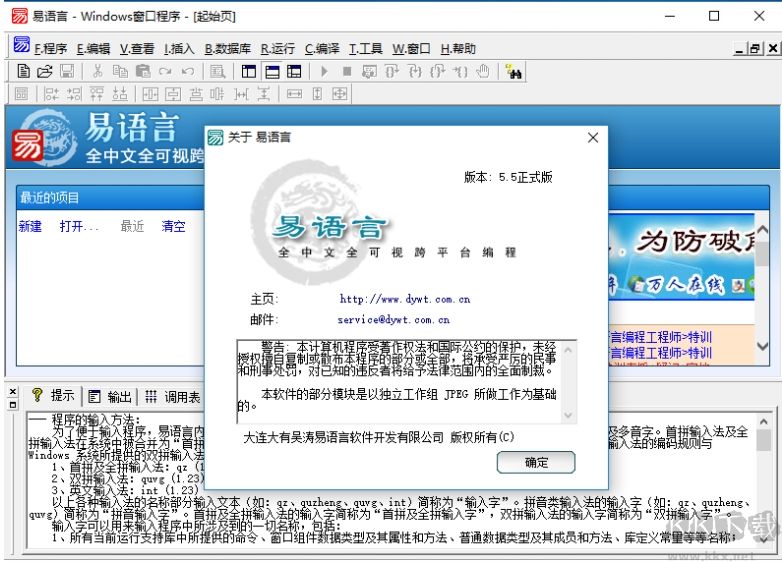Image resolution: width=782 pixels, height=563 pixels.
Task: Click the equal height arrows icon
Action: [x=317, y=93]
